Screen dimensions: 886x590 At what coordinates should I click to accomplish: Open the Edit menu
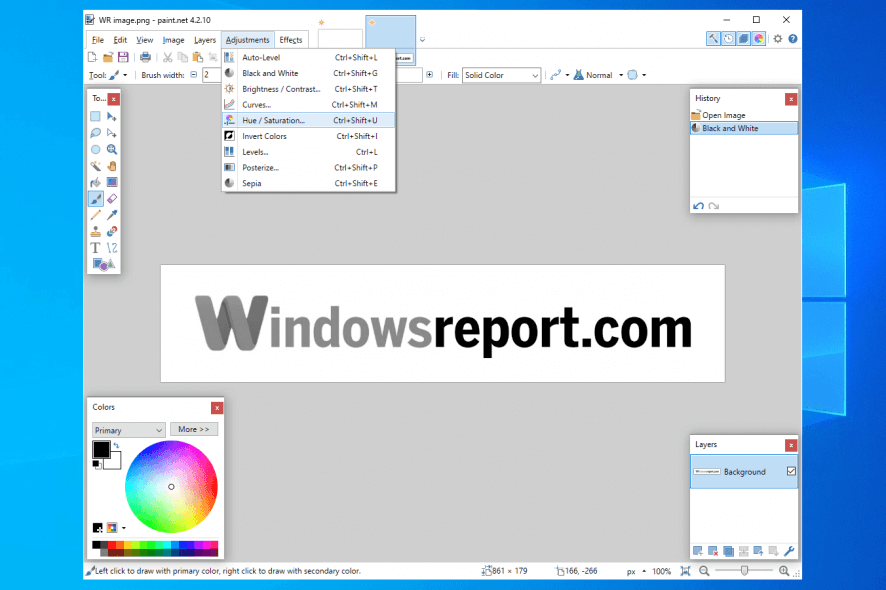click(x=120, y=40)
